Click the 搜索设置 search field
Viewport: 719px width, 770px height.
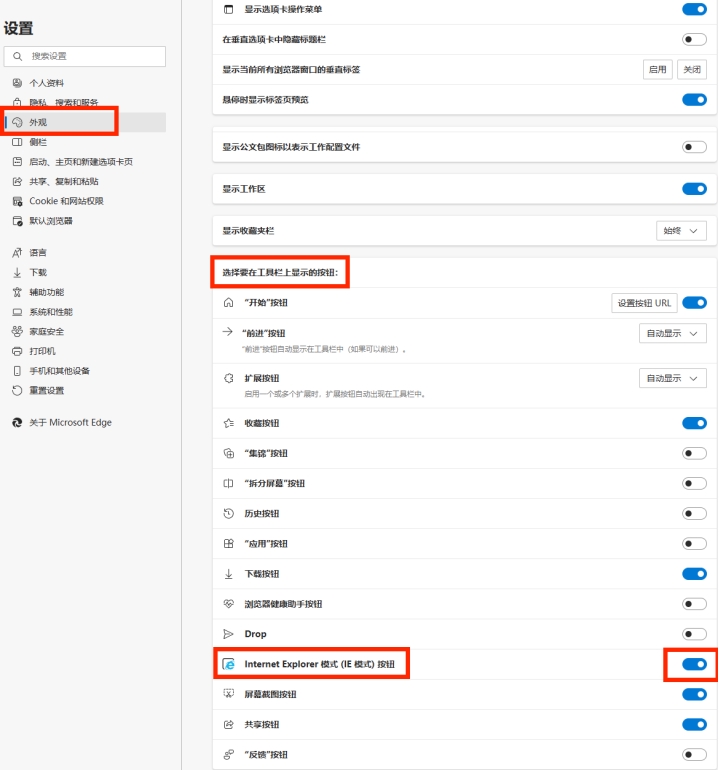tap(90, 57)
